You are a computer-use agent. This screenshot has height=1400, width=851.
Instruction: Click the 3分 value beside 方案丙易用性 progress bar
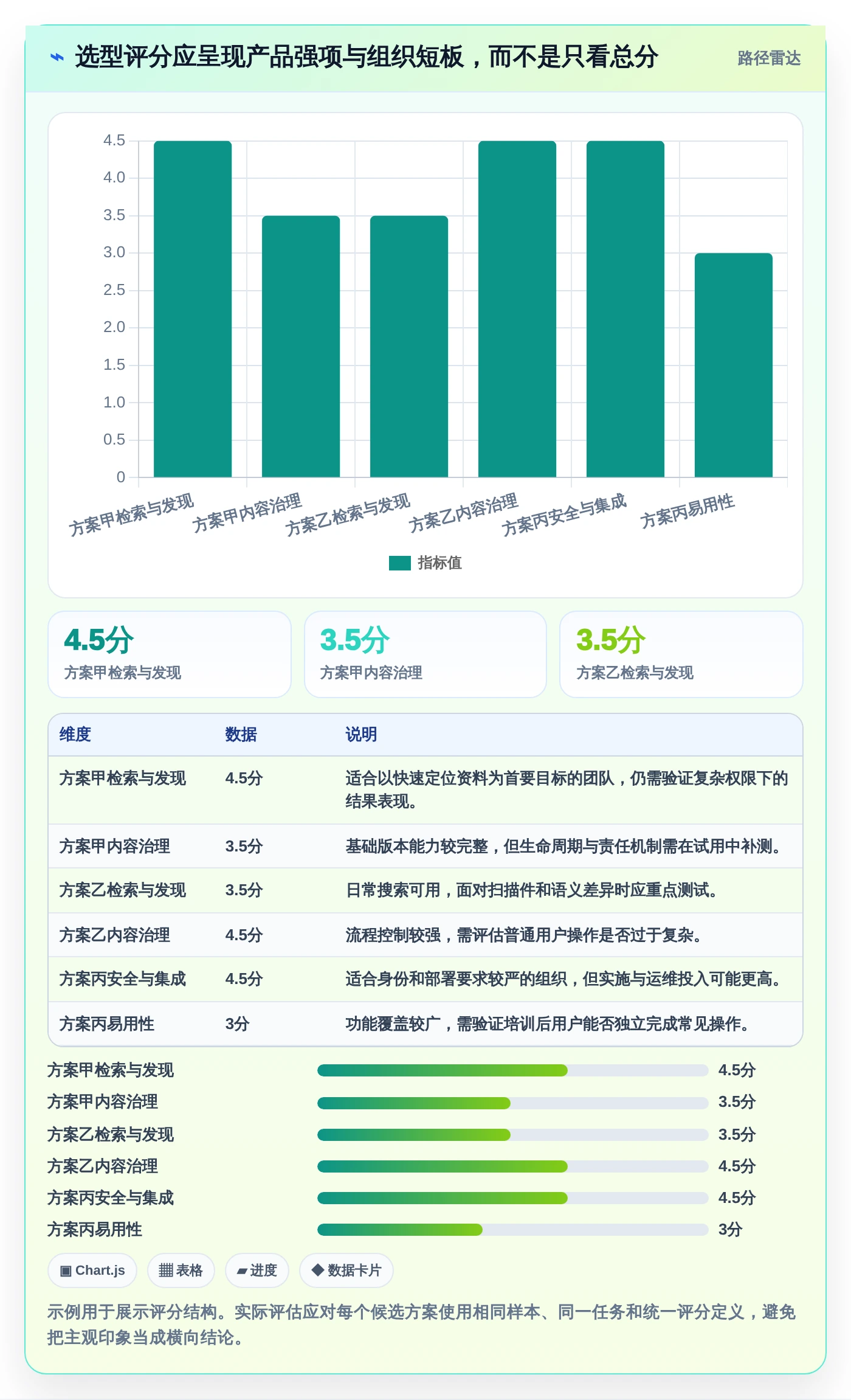[x=731, y=1230]
